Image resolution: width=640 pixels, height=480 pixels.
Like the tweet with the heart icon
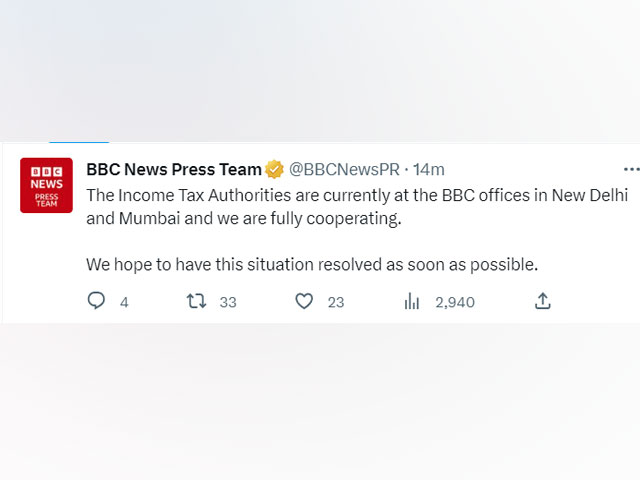[x=304, y=301]
